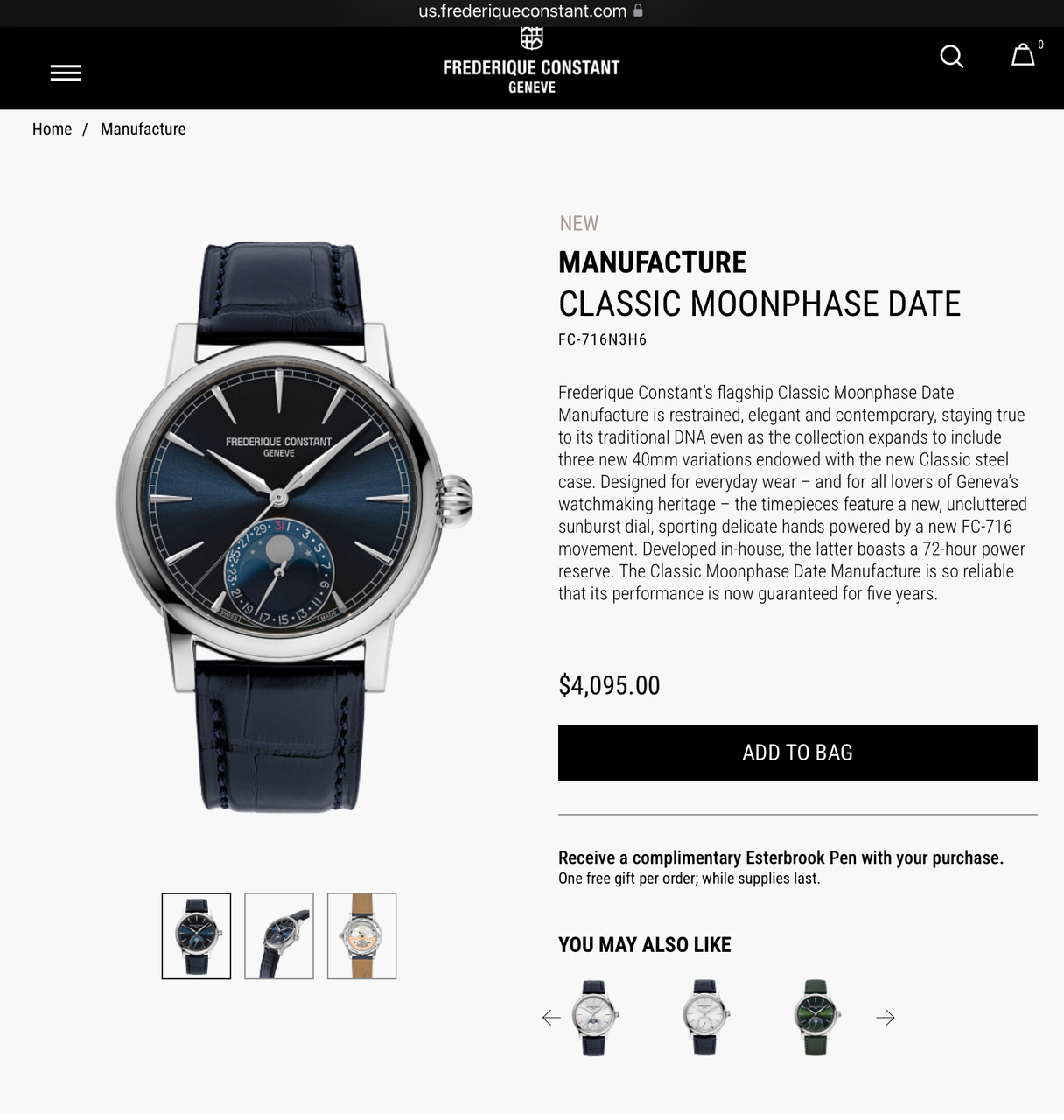Click the previous arrow in You May Also Like
Image resolution: width=1064 pixels, height=1120 pixels.
tap(551, 1017)
